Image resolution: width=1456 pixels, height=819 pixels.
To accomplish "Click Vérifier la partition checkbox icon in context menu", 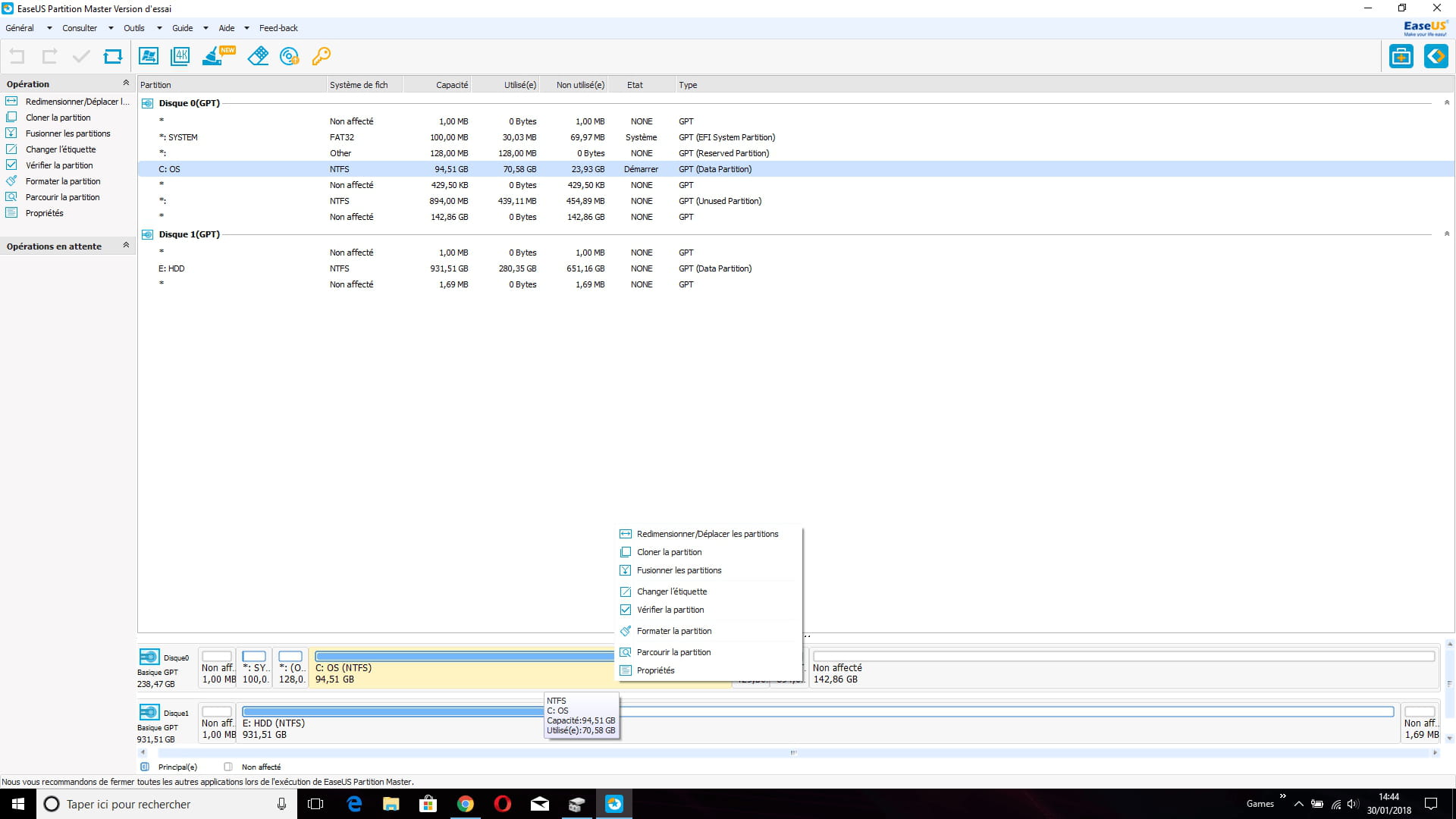I will [x=626, y=610].
